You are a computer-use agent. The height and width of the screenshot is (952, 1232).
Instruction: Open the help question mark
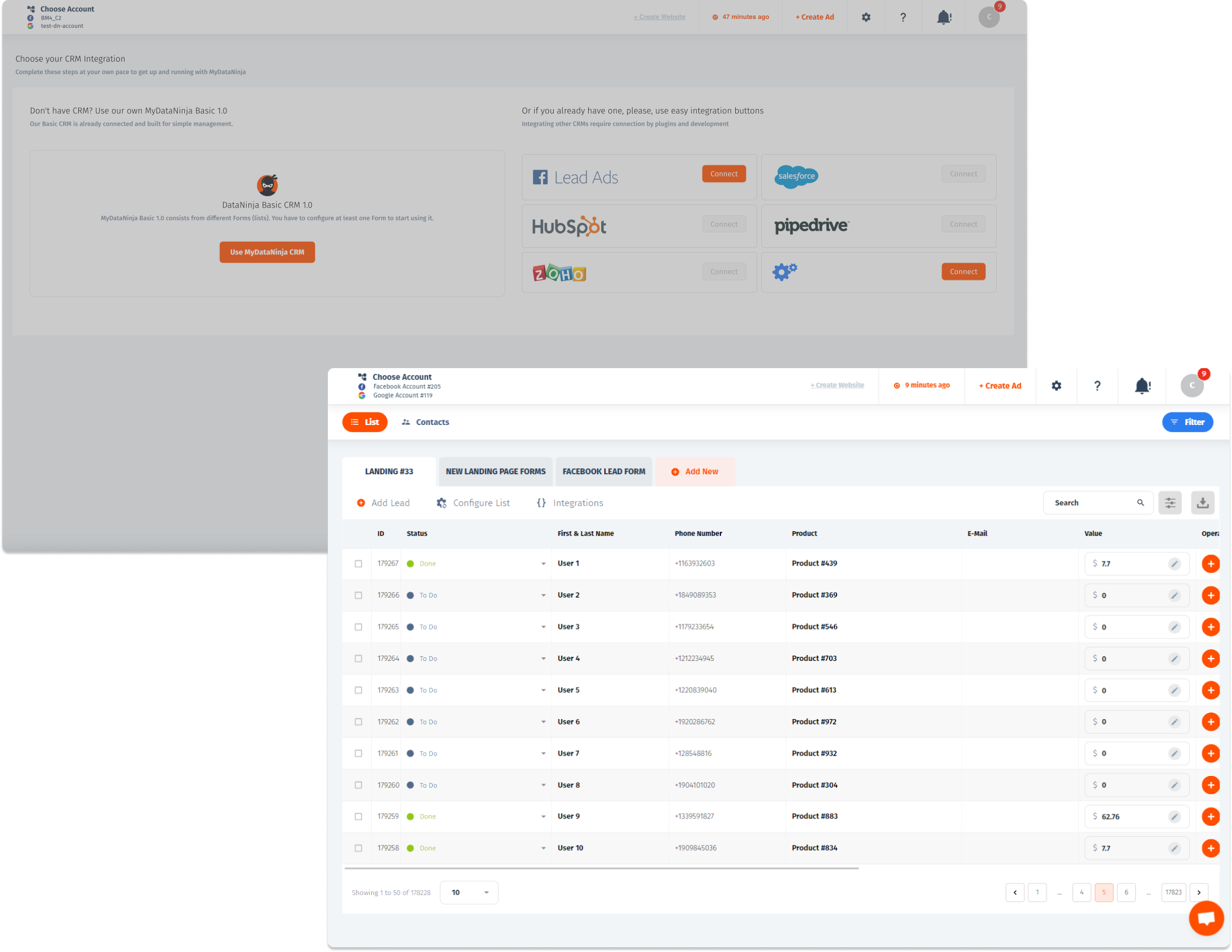click(1097, 385)
